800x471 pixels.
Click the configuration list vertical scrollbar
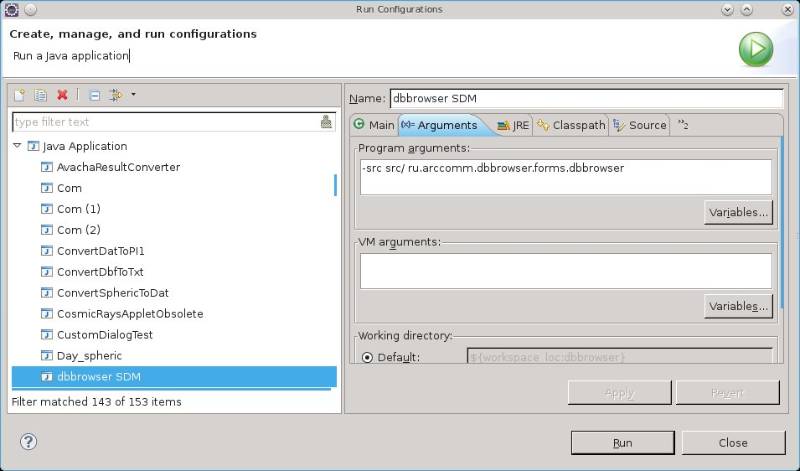[x=335, y=186]
